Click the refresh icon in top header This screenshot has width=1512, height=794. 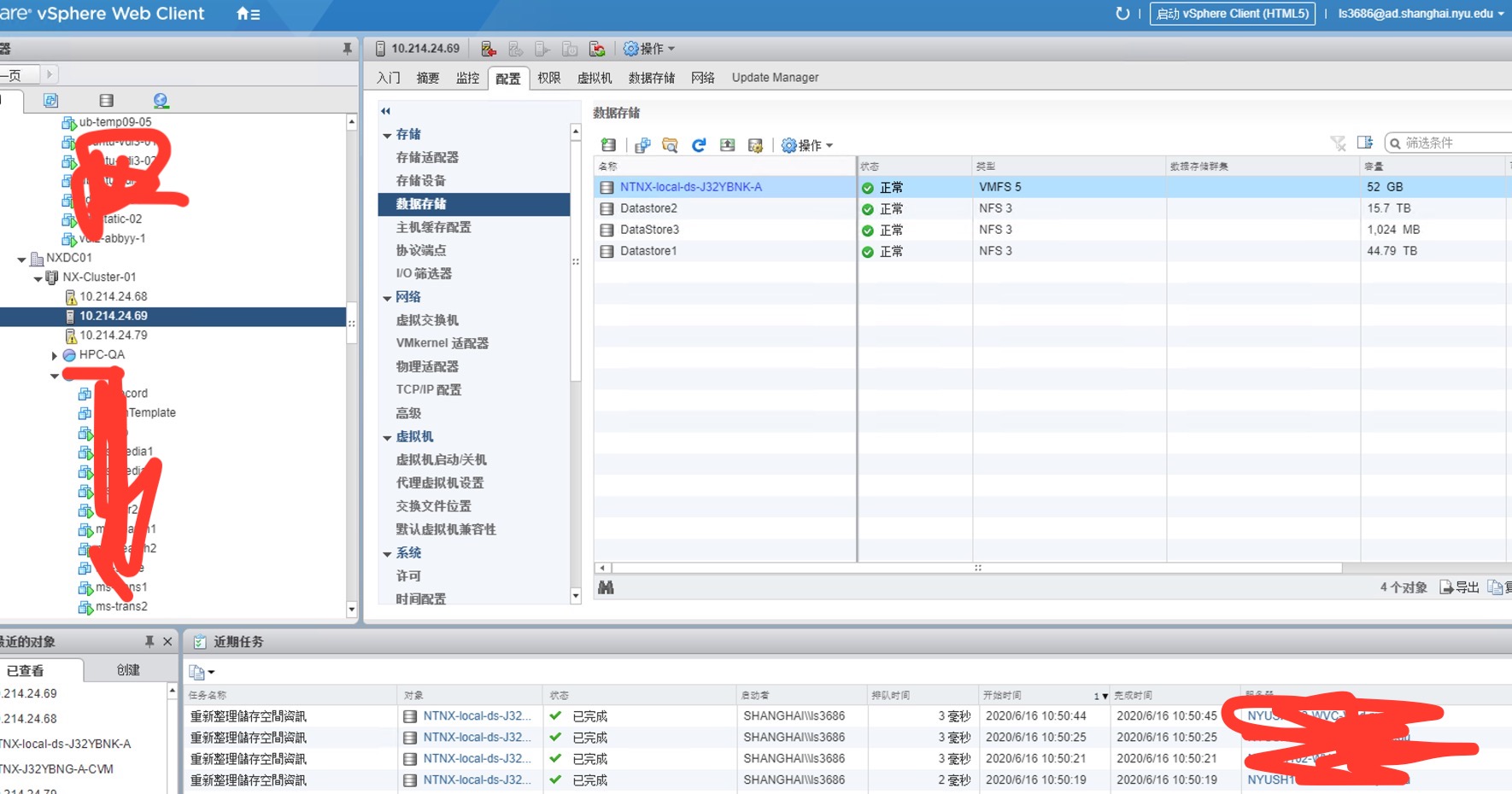1122,14
